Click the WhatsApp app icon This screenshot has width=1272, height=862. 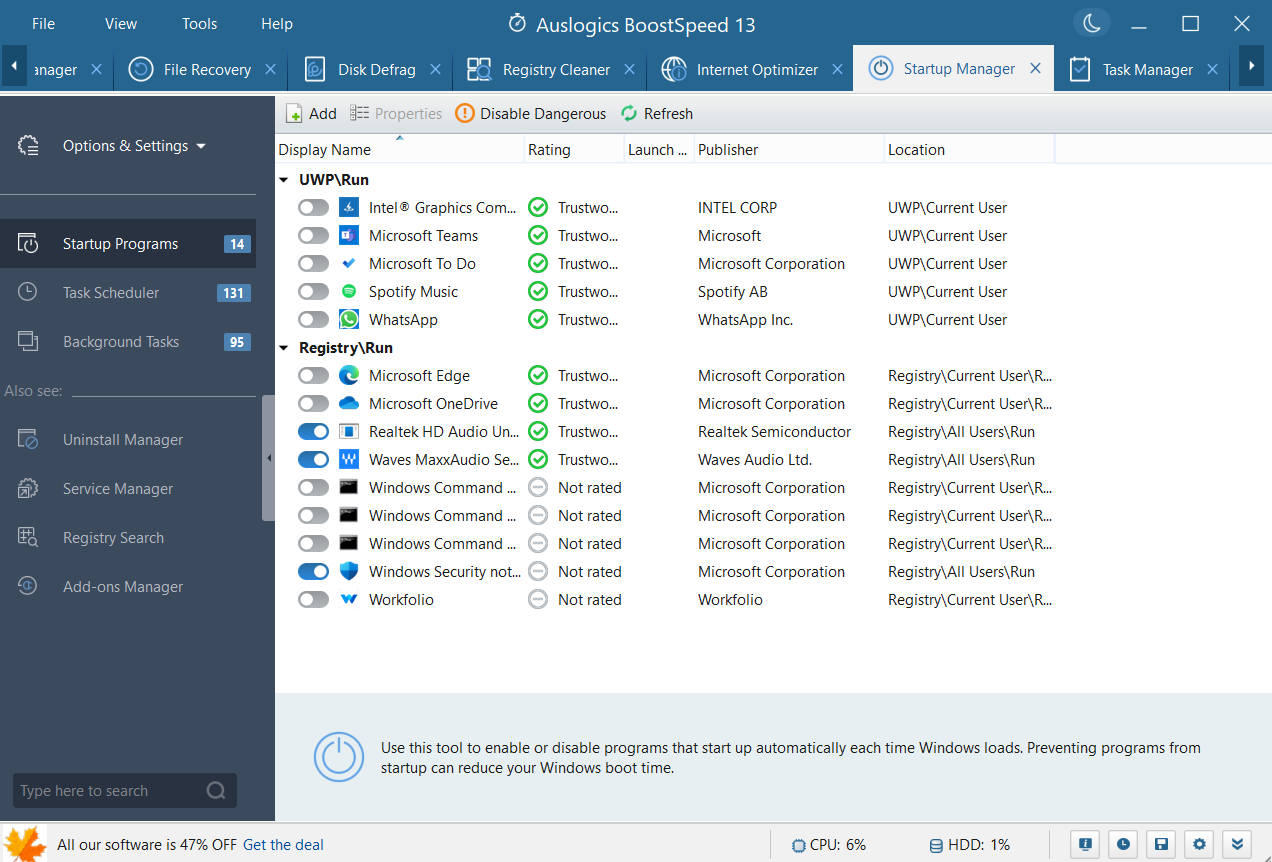tap(349, 319)
